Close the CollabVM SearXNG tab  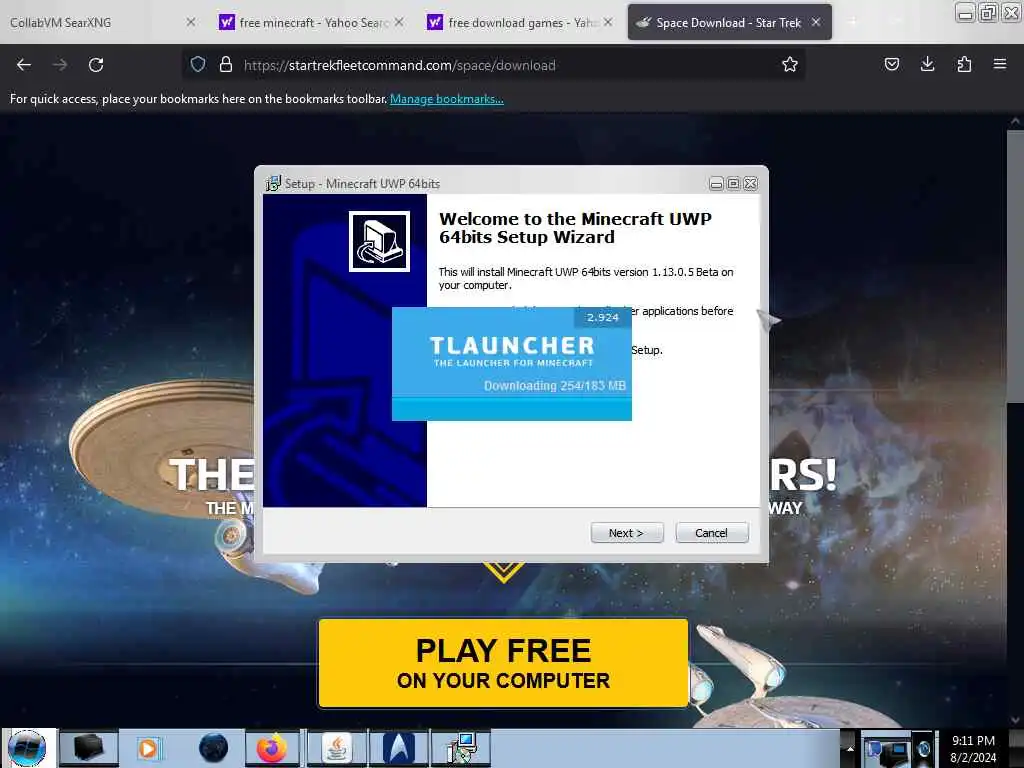(x=191, y=22)
